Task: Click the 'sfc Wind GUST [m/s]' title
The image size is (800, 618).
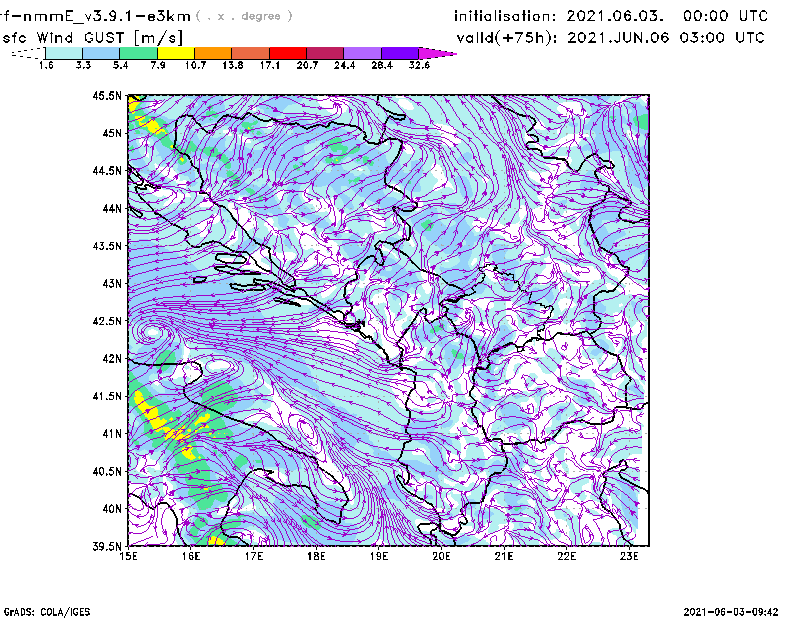Action: coord(92,38)
